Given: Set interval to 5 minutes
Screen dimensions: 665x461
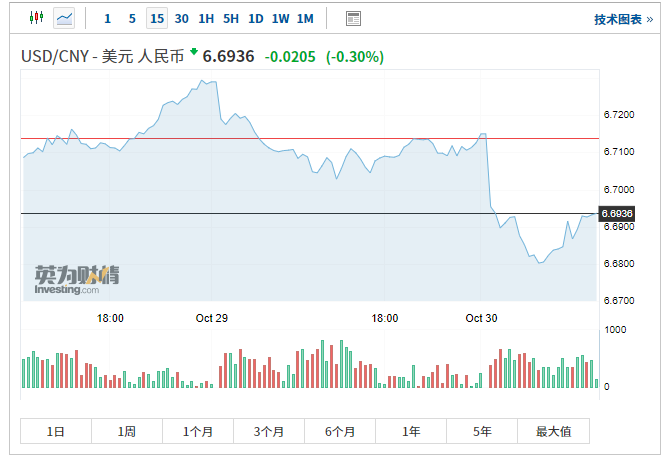Looking at the screenshot, I should pos(132,18).
